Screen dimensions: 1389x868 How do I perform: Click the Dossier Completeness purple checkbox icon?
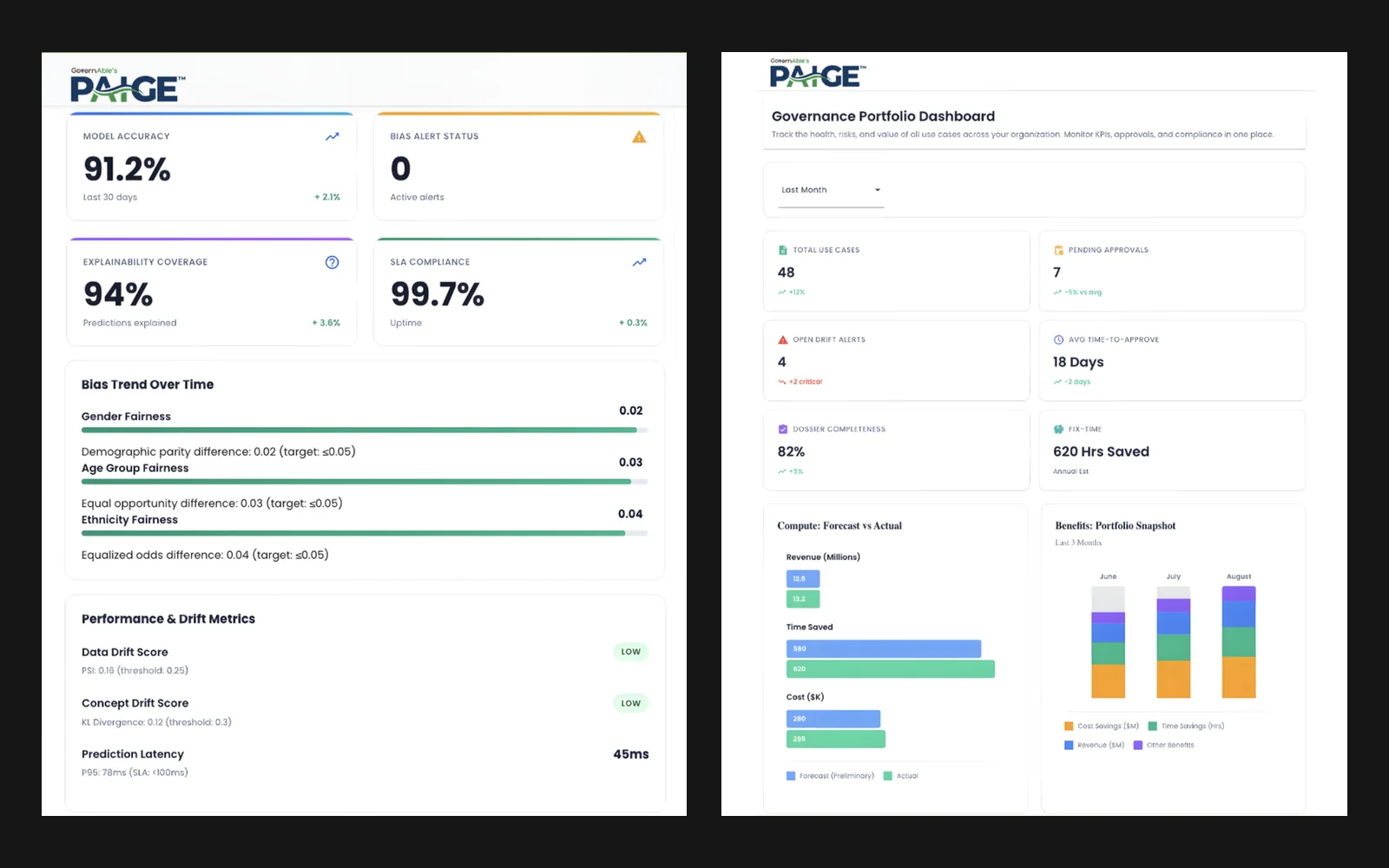(783, 429)
